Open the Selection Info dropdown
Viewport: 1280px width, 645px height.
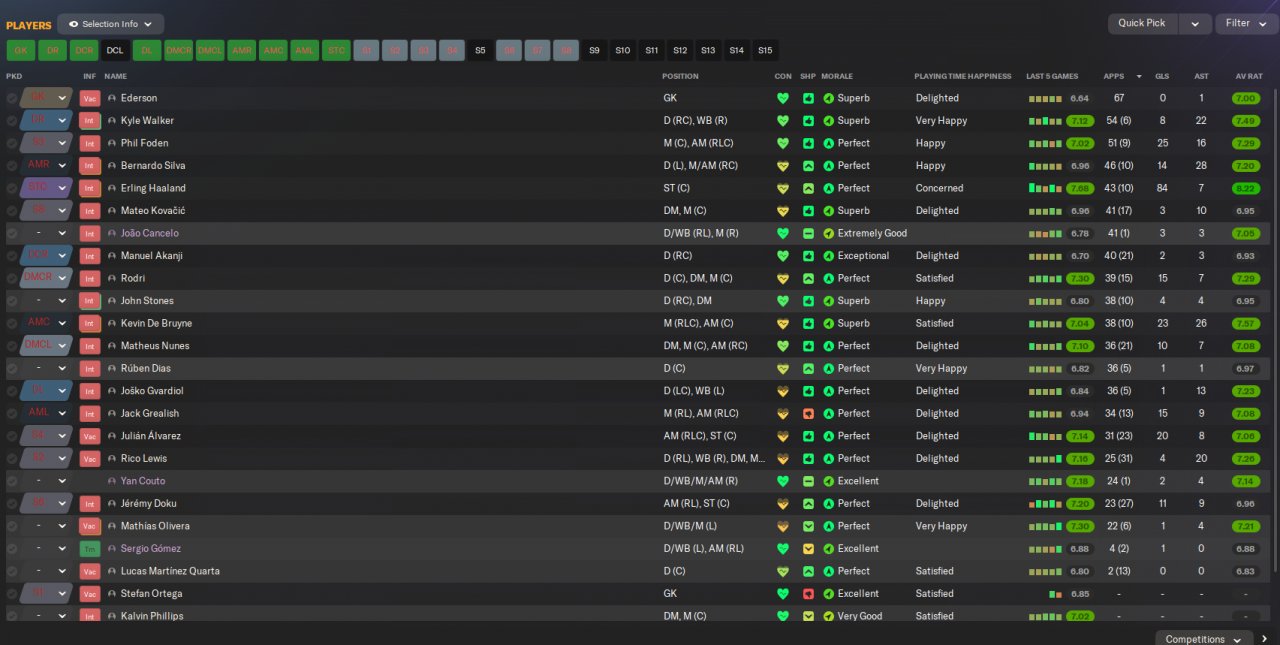coord(110,24)
